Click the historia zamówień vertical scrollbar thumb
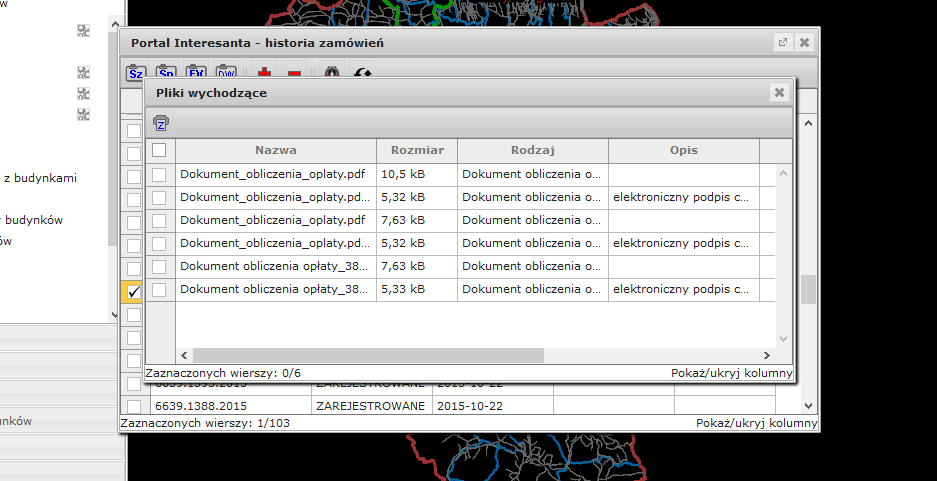This screenshot has height=481, width=937. (x=809, y=289)
